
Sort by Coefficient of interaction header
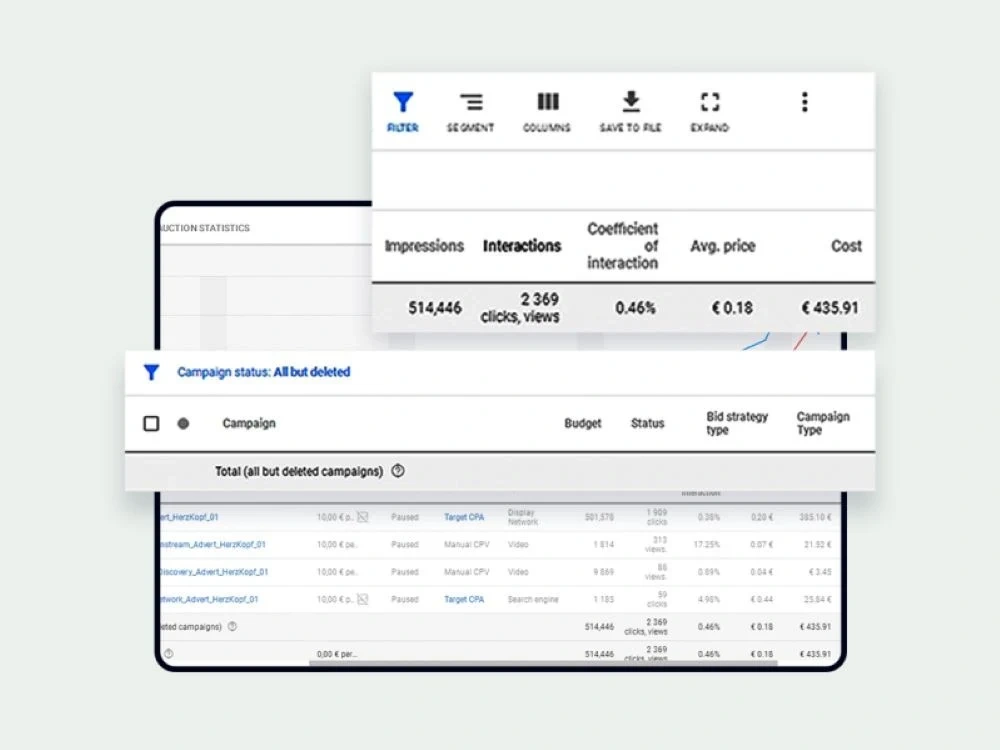click(x=622, y=246)
